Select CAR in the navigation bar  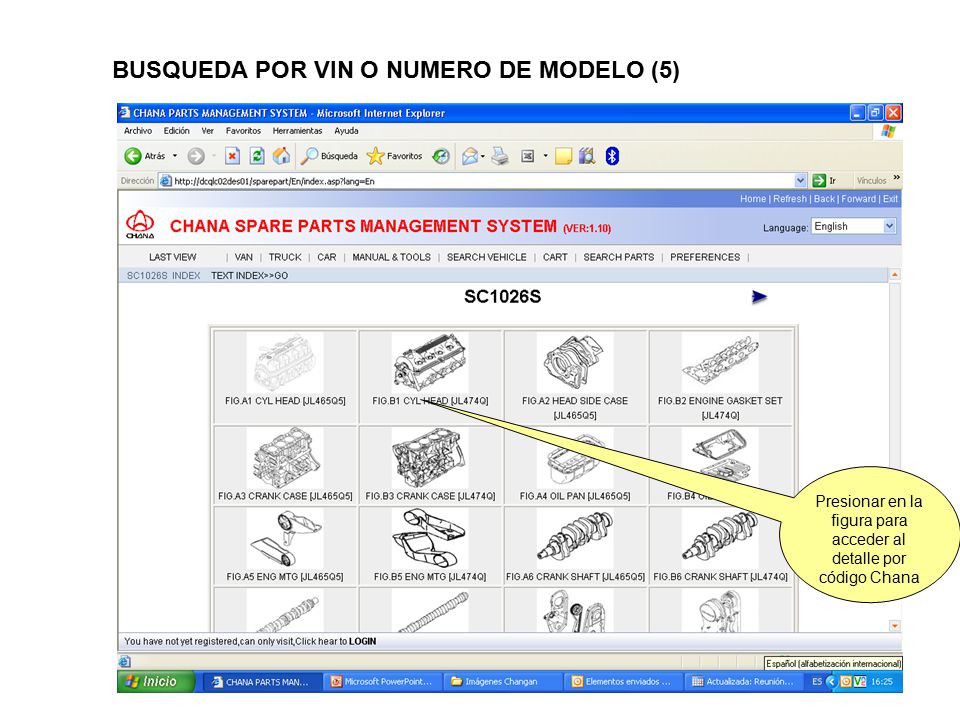[x=327, y=257]
